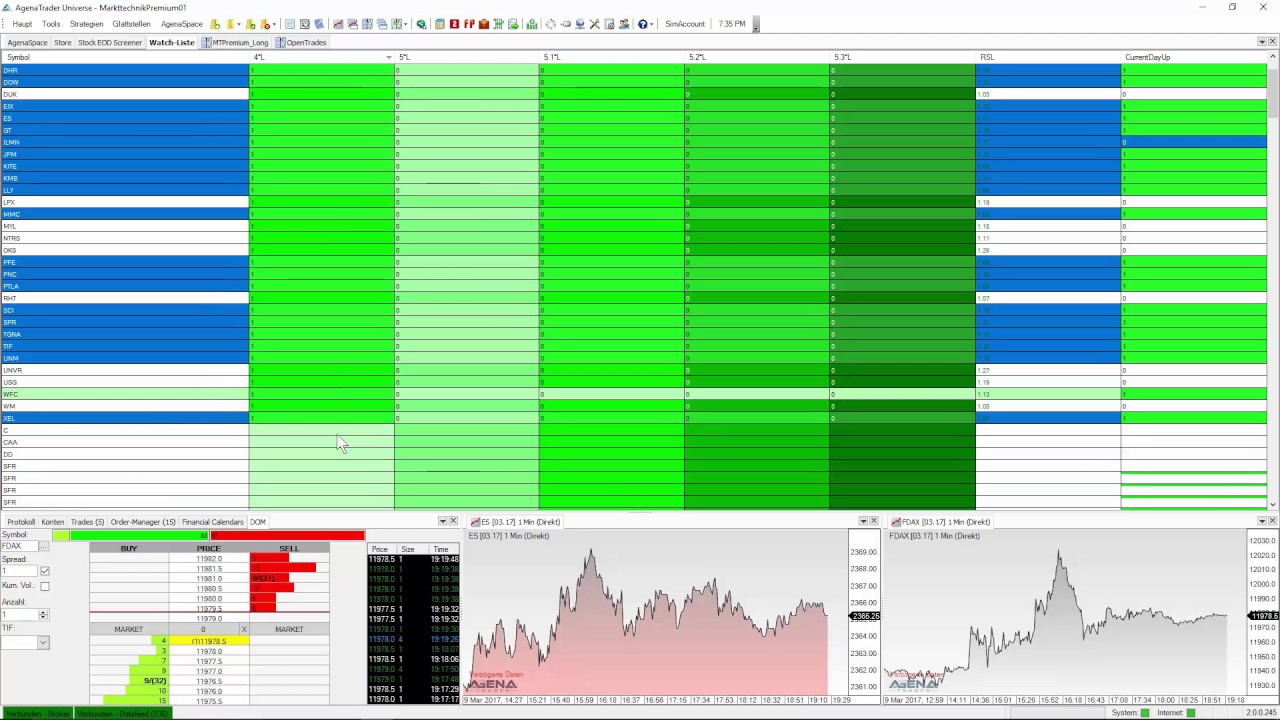
Task: Switch to the Stock EOD Screener tab
Action: click(x=110, y=43)
